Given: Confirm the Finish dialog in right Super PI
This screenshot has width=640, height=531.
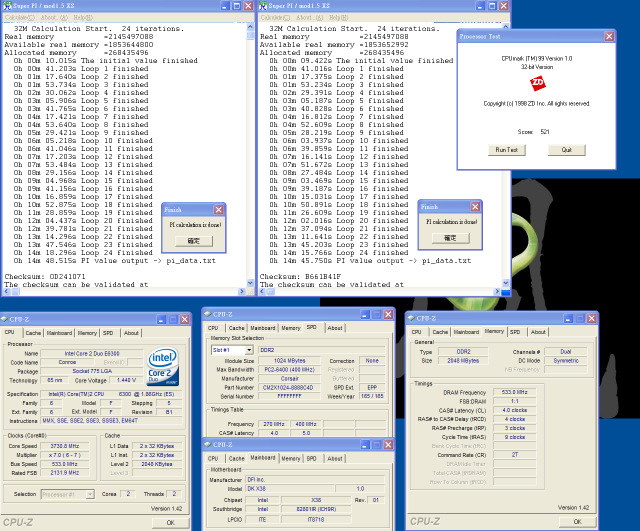Looking at the screenshot, I should [x=450, y=238].
